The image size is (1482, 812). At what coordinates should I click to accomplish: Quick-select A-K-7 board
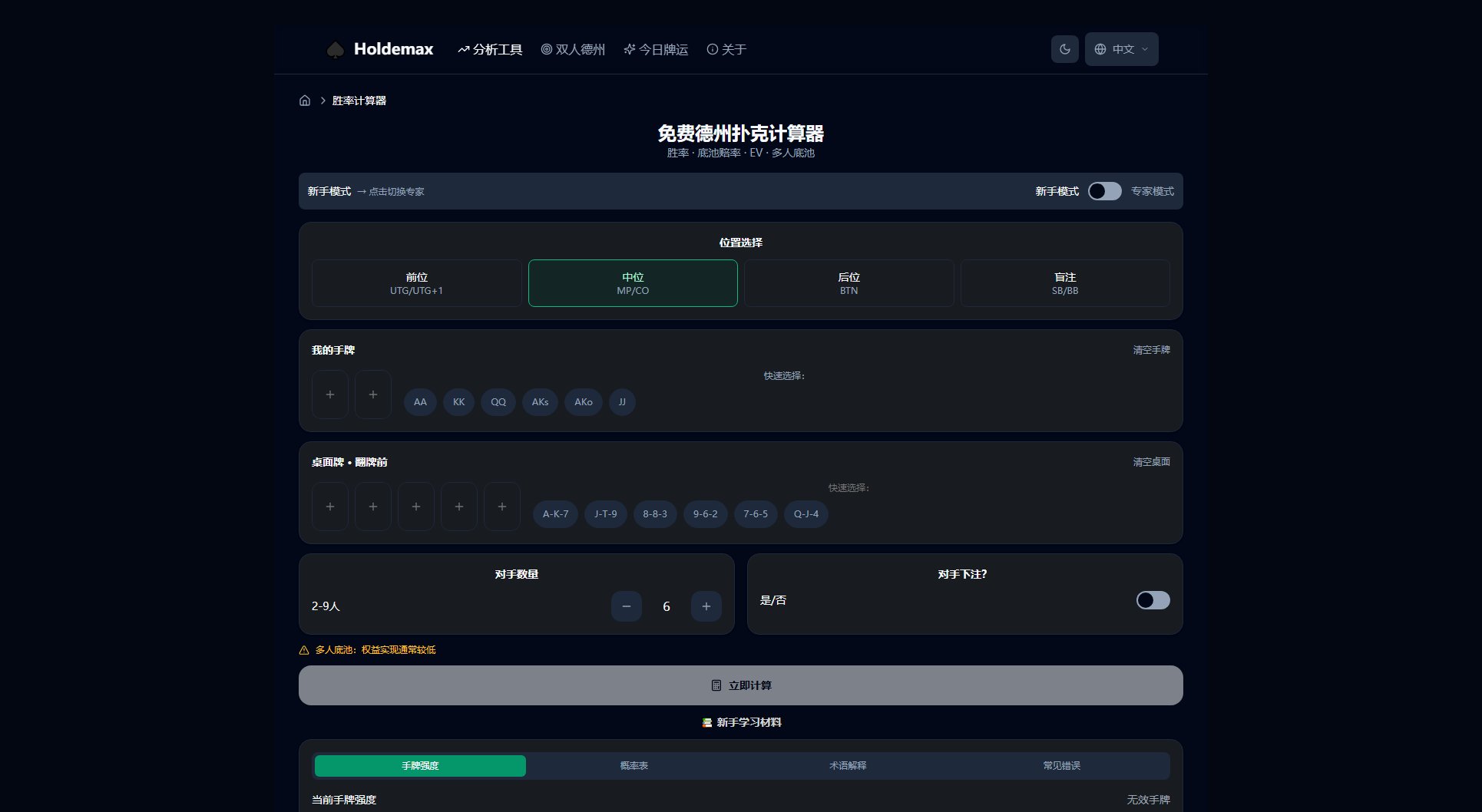[x=555, y=514]
